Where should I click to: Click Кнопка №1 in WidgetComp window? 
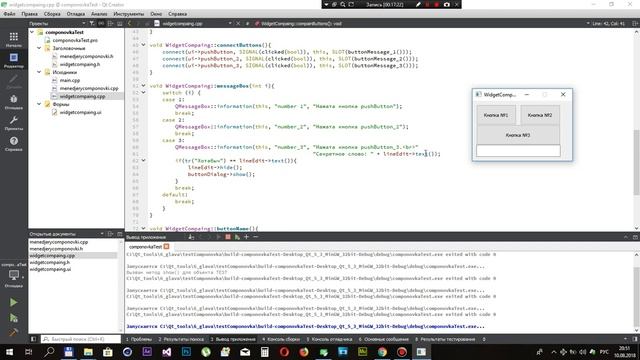coord(496,115)
